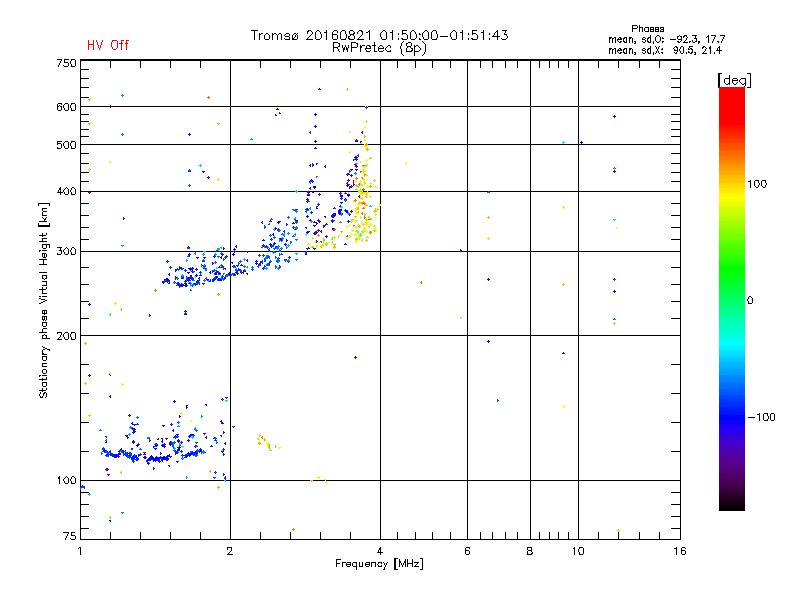Viewport: 800px width, 600px height.
Task: Click the '300' height axis label
Action: [x=66, y=252]
